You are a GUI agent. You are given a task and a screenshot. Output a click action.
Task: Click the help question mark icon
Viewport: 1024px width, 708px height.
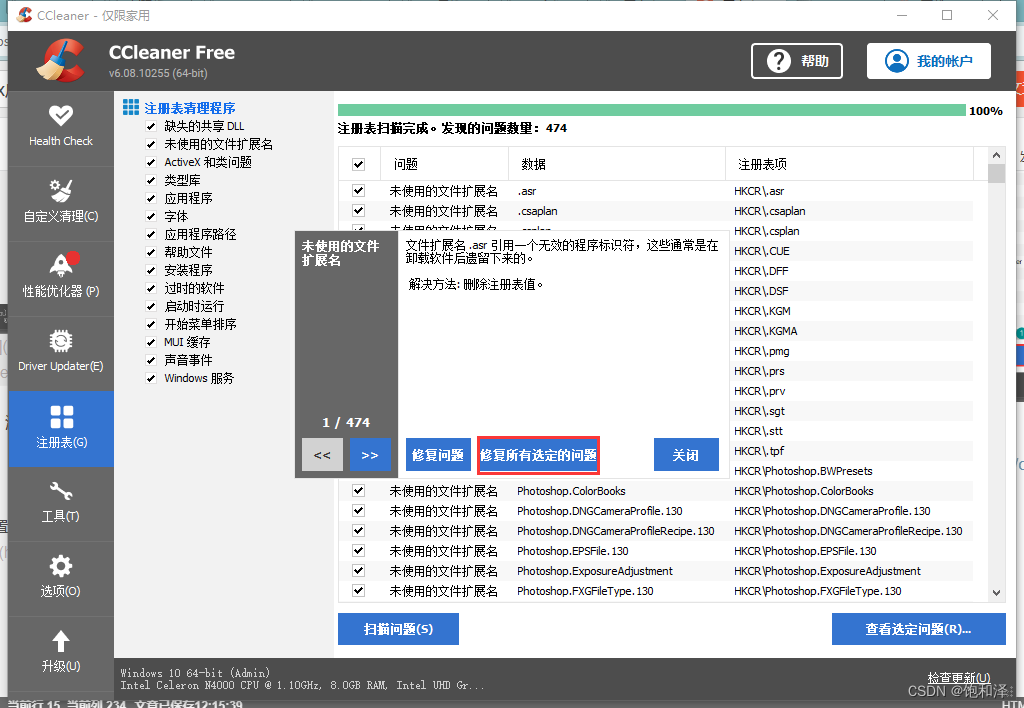coord(778,61)
